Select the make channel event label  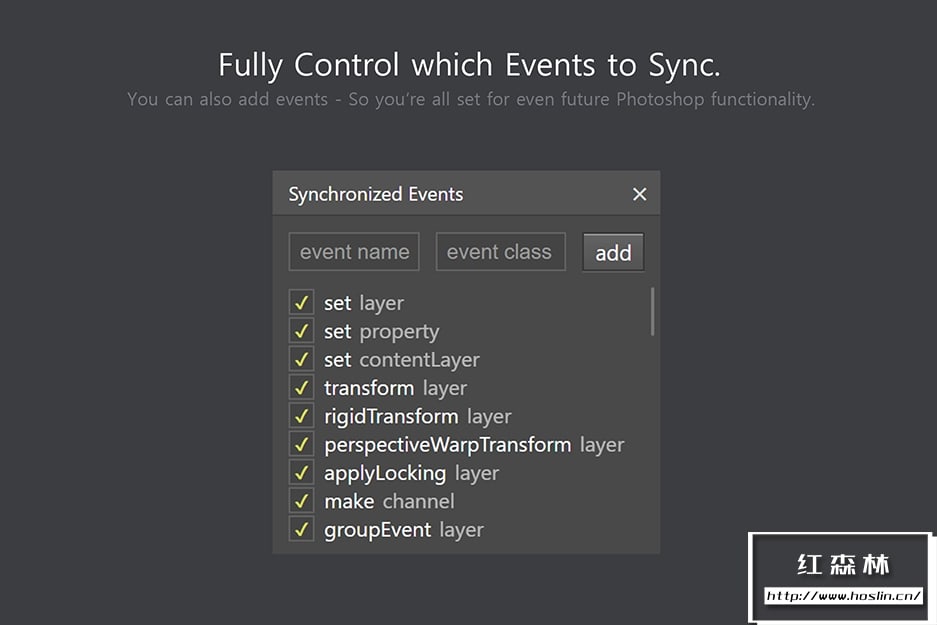click(x=389, y=501)
